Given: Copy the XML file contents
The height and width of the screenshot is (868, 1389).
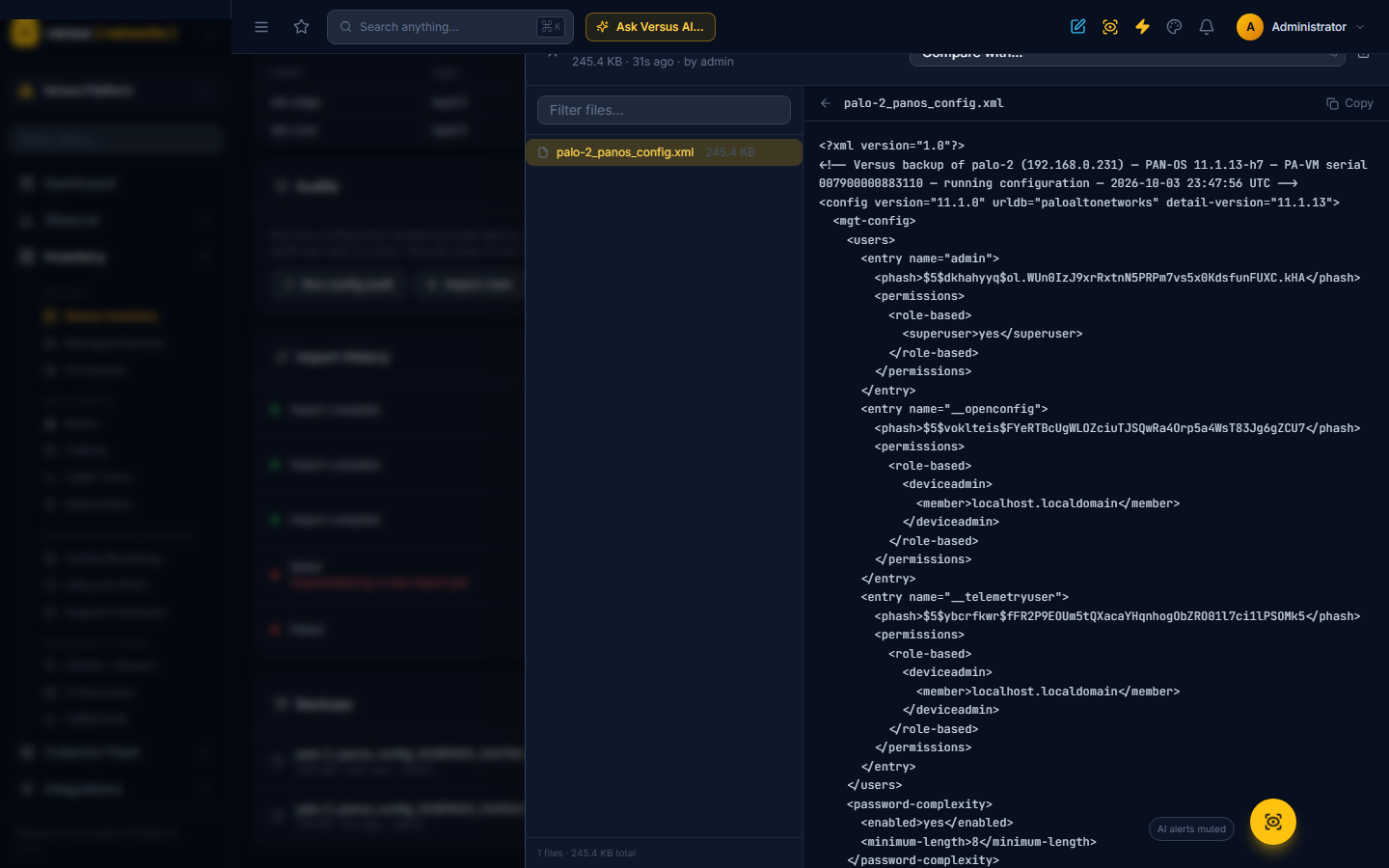Looking at the screenshot, I should tap(1349, 103).
